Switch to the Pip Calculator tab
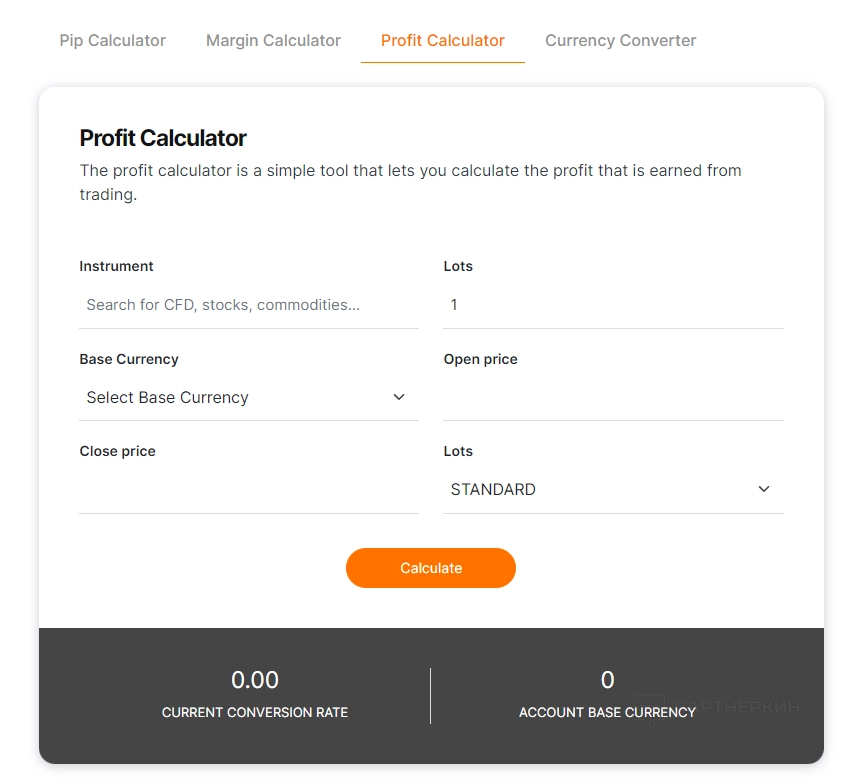 112,41
